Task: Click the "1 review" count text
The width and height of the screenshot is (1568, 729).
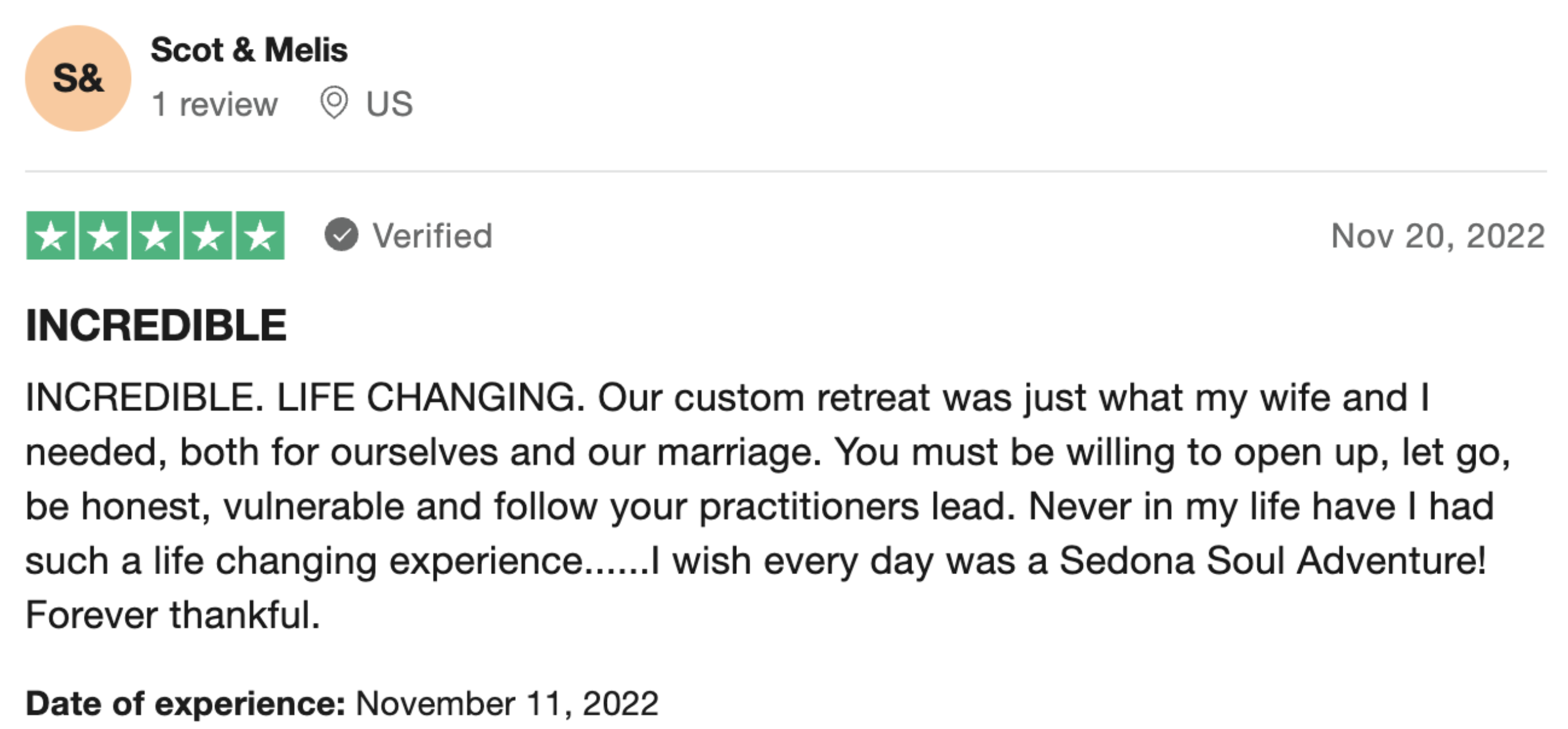Action: [214, 104]
